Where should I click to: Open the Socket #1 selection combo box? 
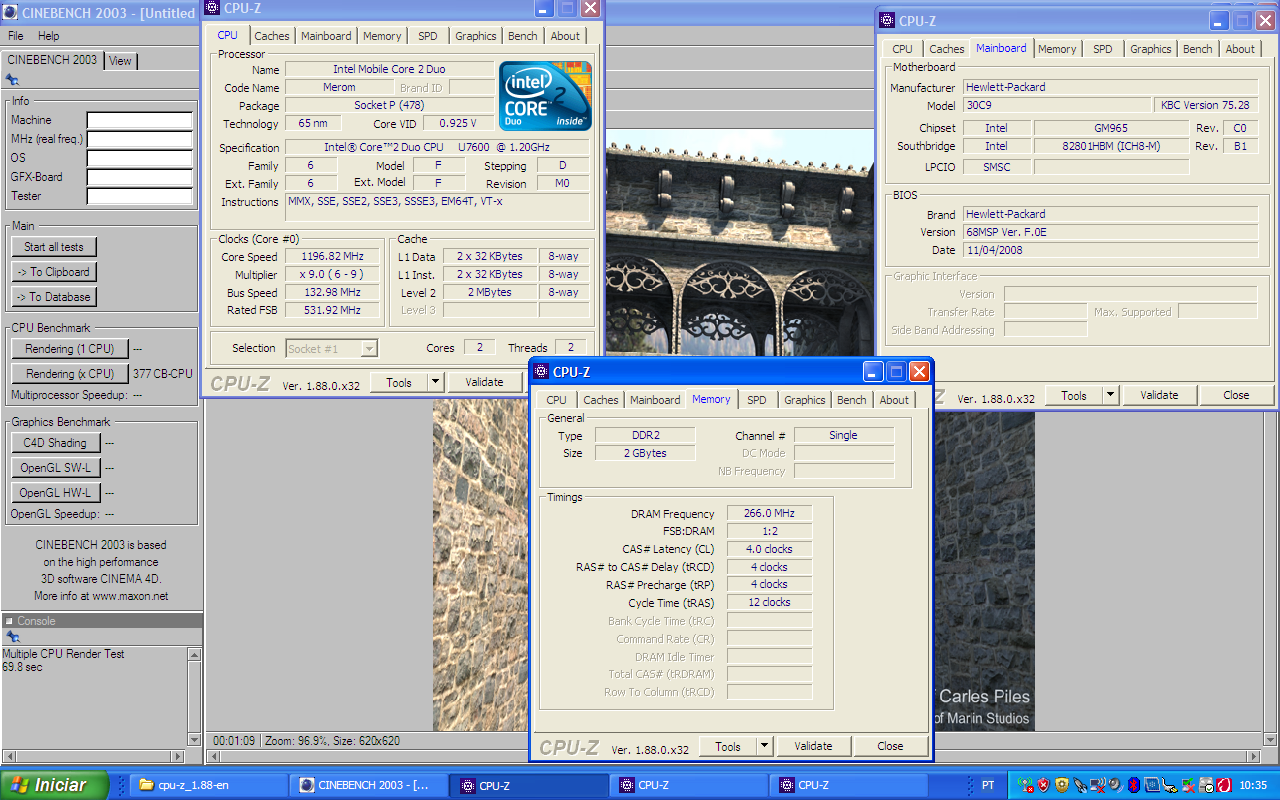click(332, 348)
